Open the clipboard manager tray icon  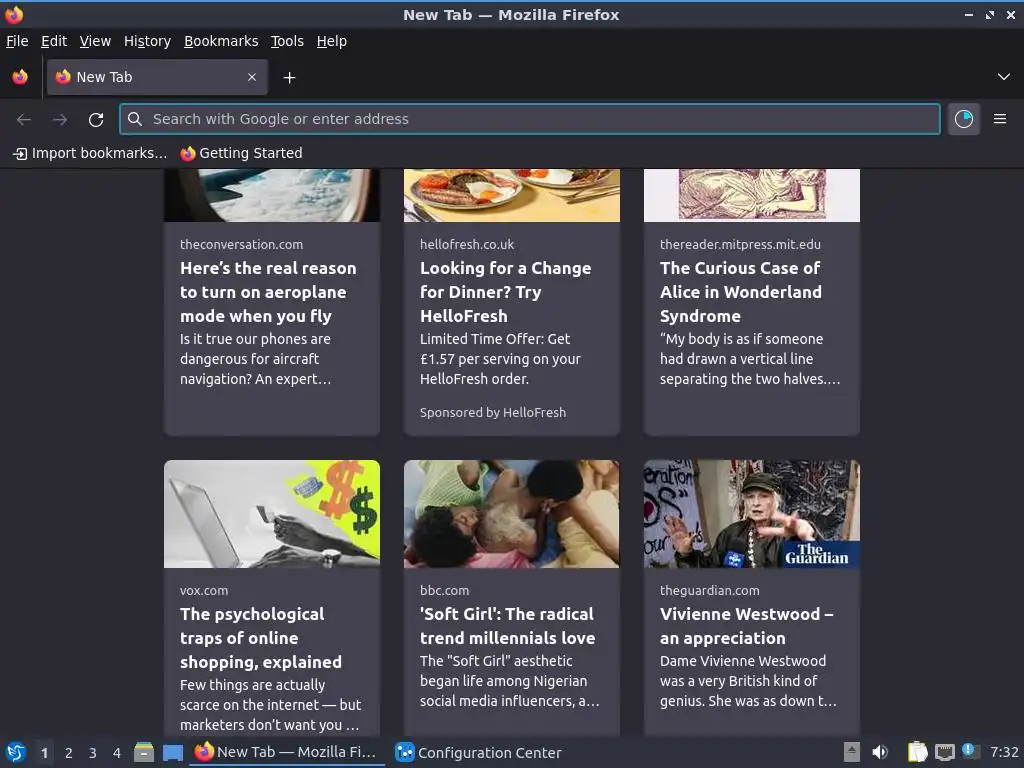pos(918,752)
